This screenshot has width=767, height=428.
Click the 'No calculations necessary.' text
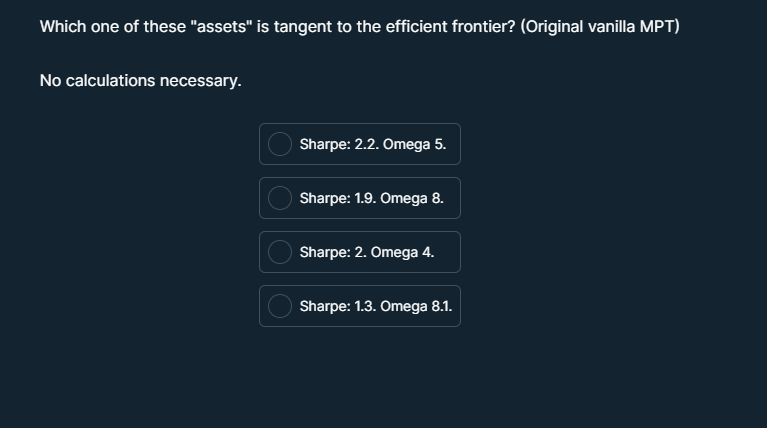[x=140, y=80]
